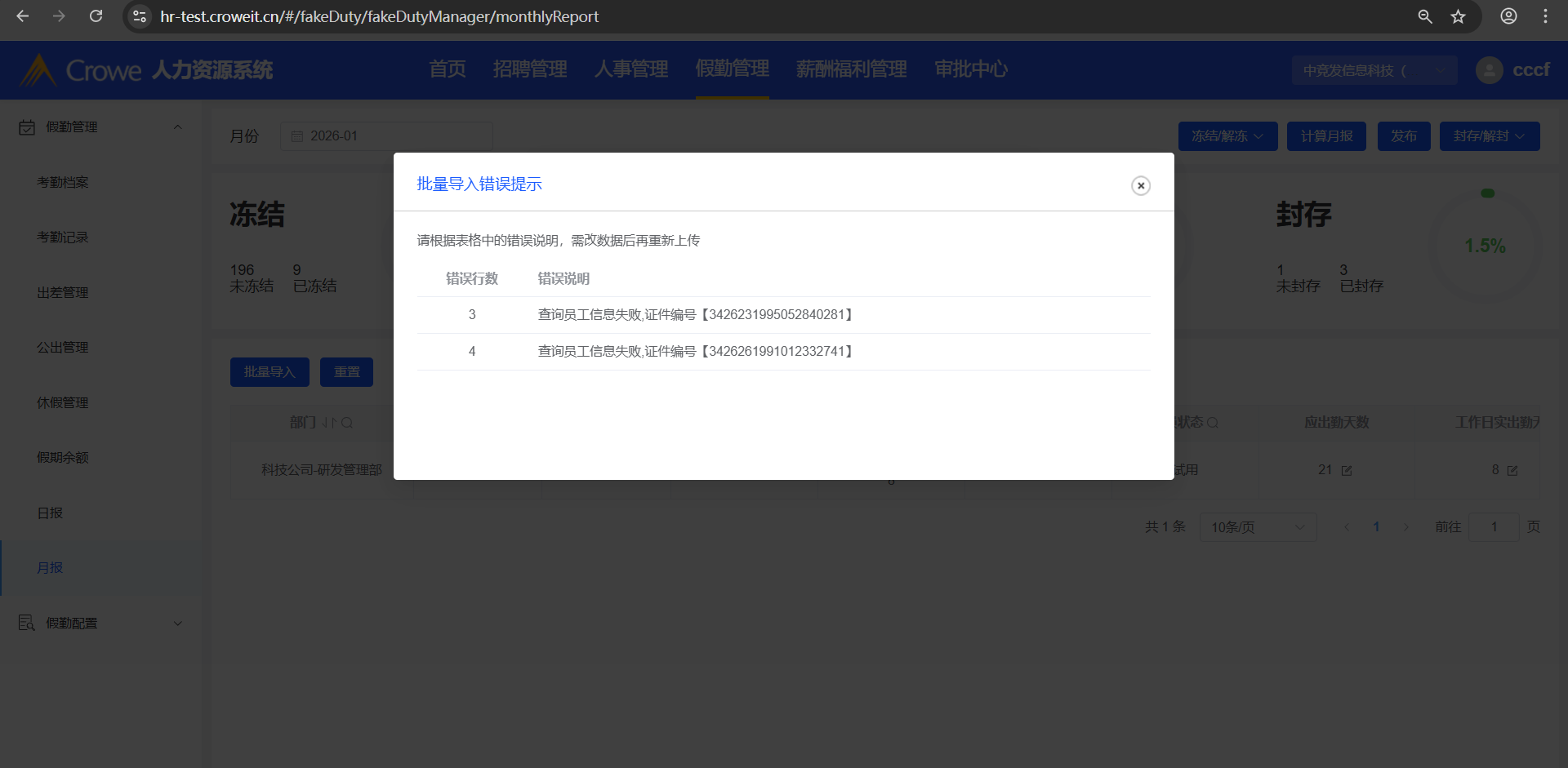Open 考勤记录 in sidebar

[x=63, y=238]
